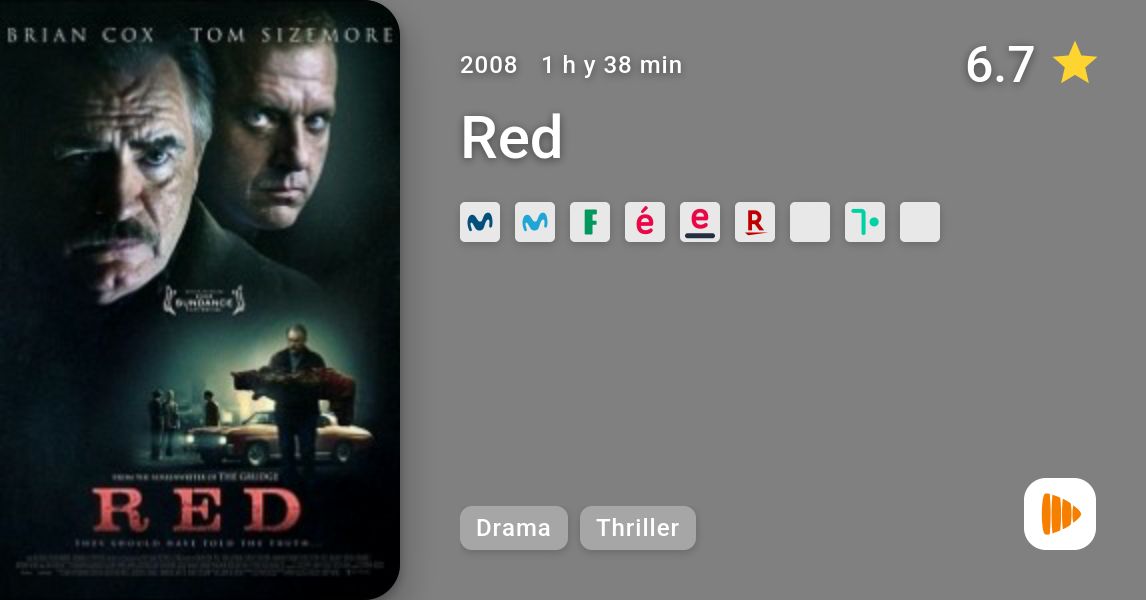Open the light blue Movistar provider icon
Viewport: 1146px width, 600px height.
point(535,222)
